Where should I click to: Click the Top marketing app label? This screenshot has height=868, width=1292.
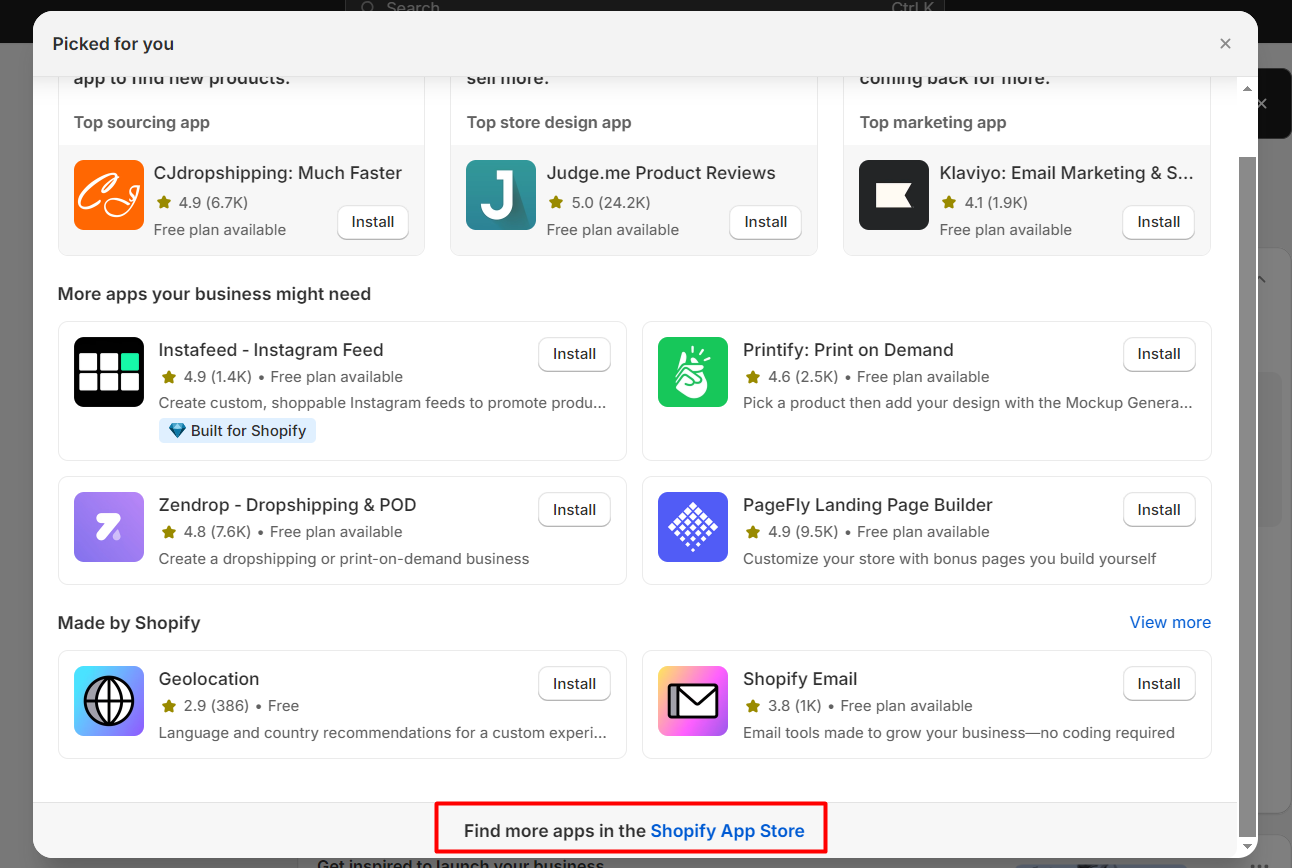tap(933, 123)
